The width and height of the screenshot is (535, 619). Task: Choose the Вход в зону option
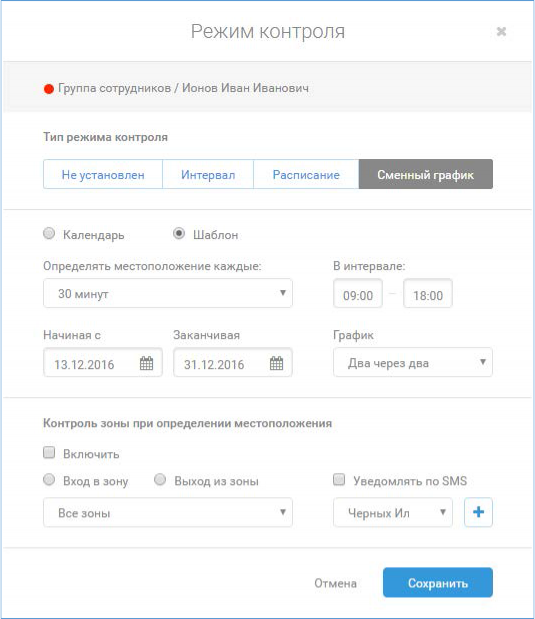pos(49,480)
